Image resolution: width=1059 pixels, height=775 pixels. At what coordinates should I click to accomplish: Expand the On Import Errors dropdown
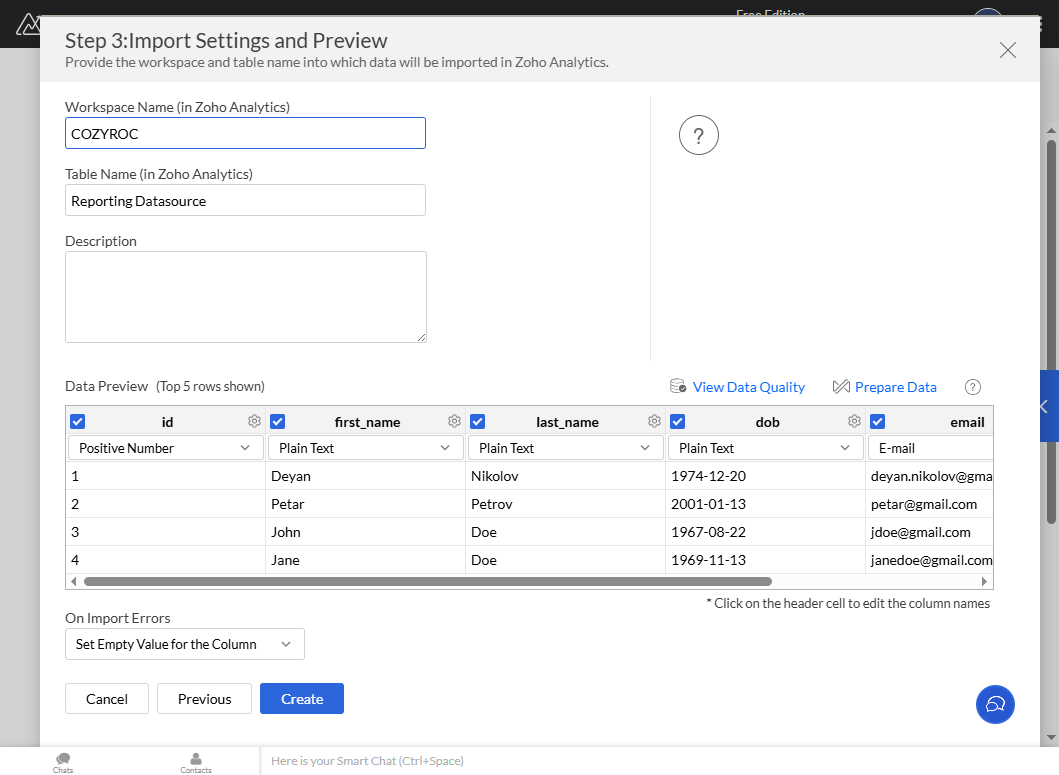(185, 644)
